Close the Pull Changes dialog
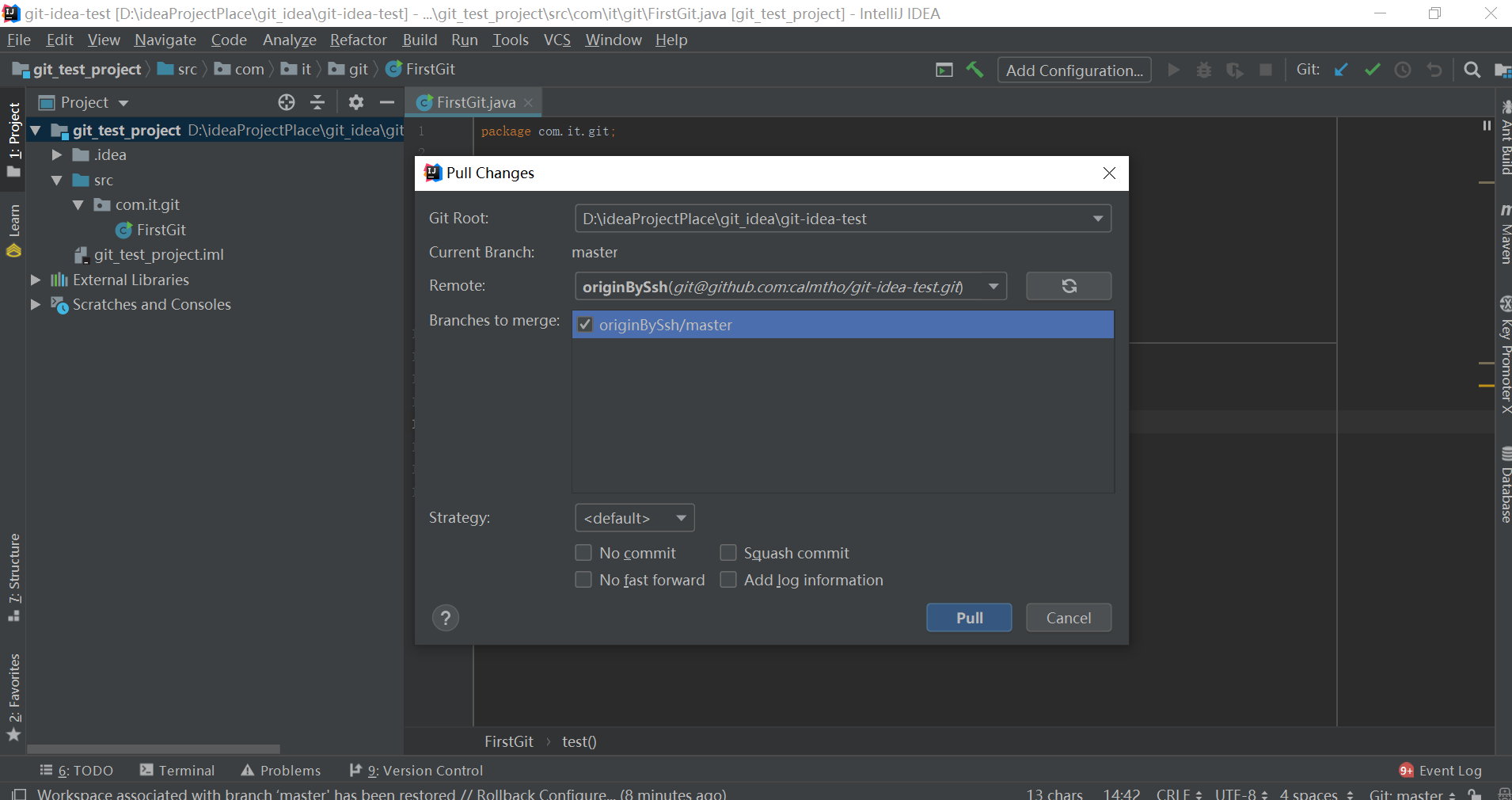The width and height of the screenshot is (1512, 800). 1109,173
